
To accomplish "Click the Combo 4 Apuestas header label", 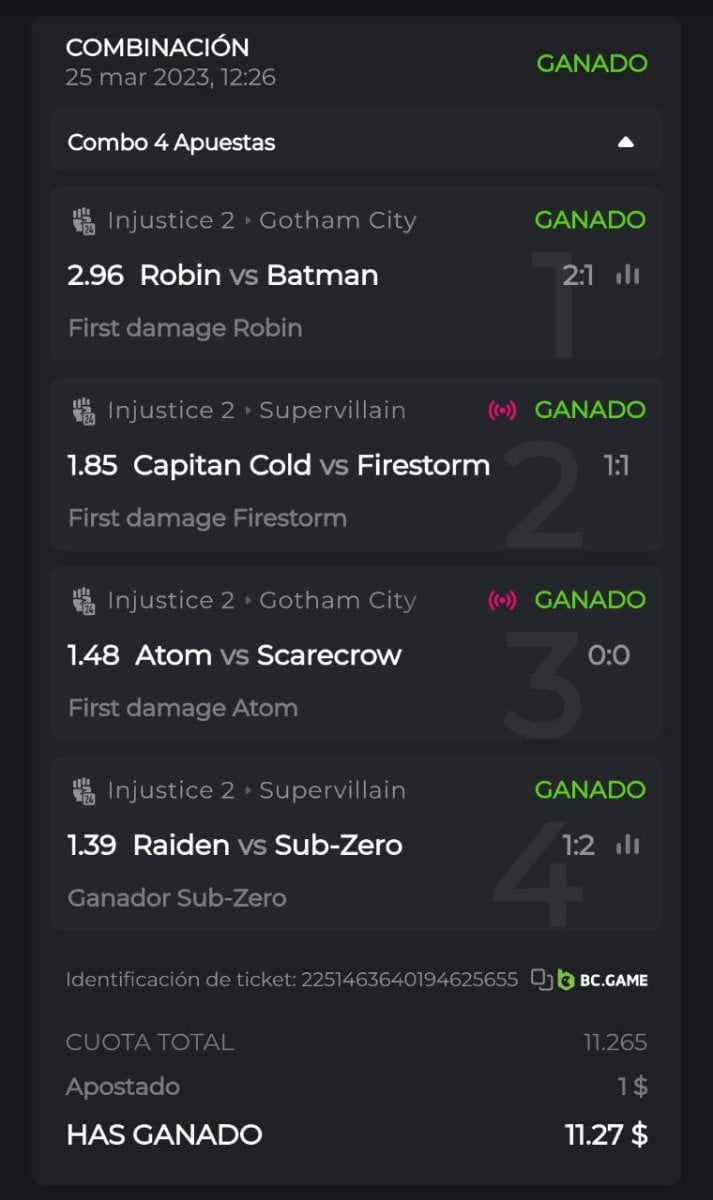I will (171, 142).
